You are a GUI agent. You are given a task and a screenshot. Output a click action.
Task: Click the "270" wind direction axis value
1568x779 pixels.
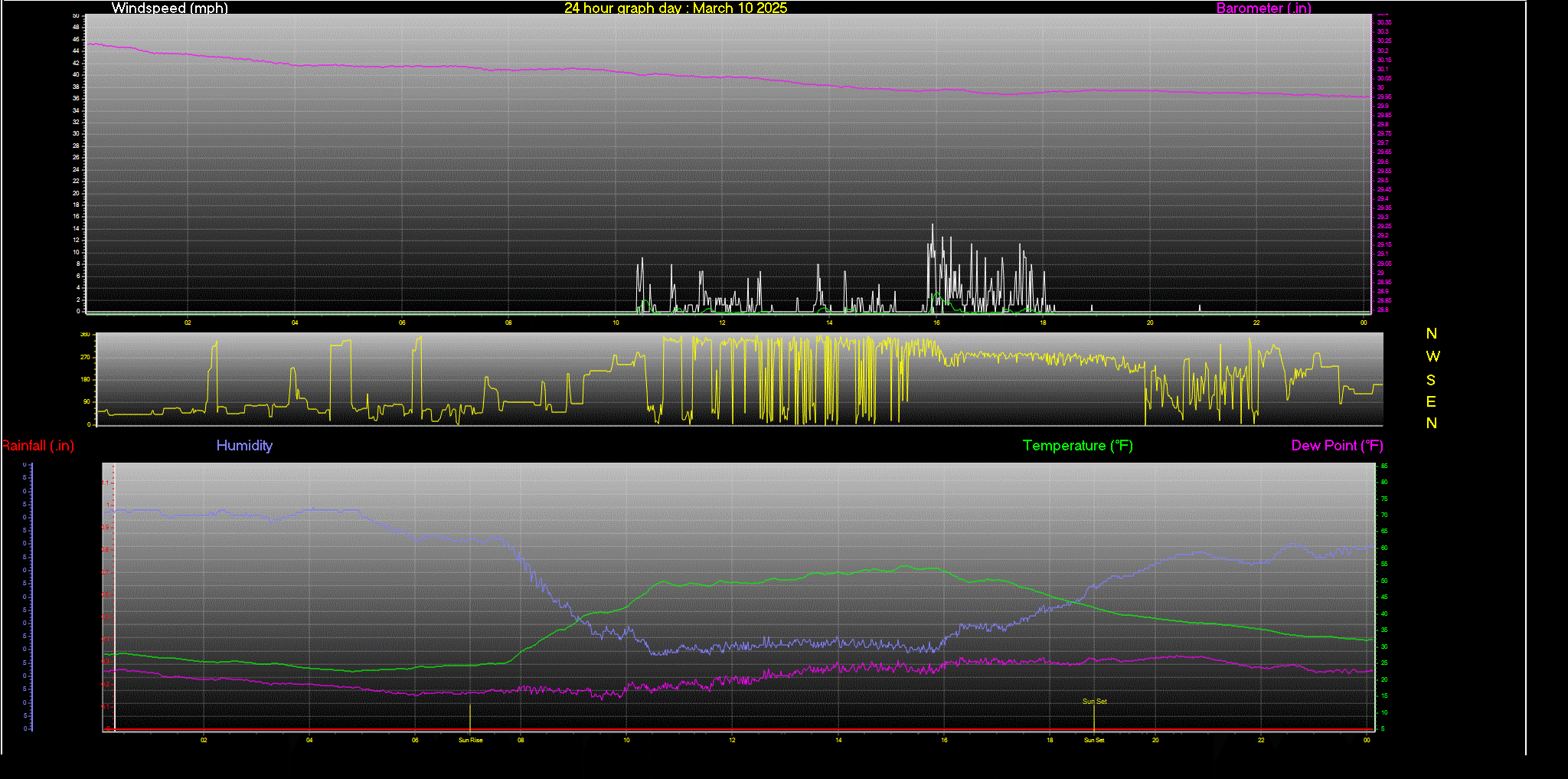pos(85,358)
